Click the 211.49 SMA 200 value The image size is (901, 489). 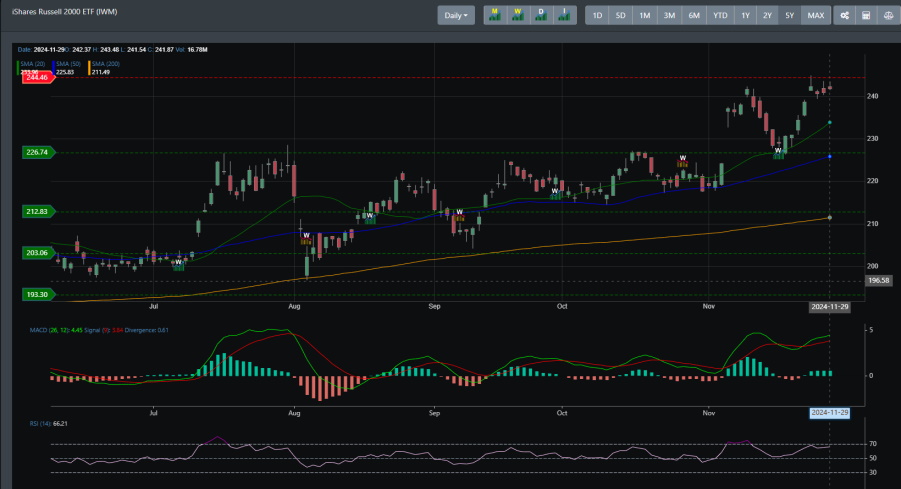101,72
